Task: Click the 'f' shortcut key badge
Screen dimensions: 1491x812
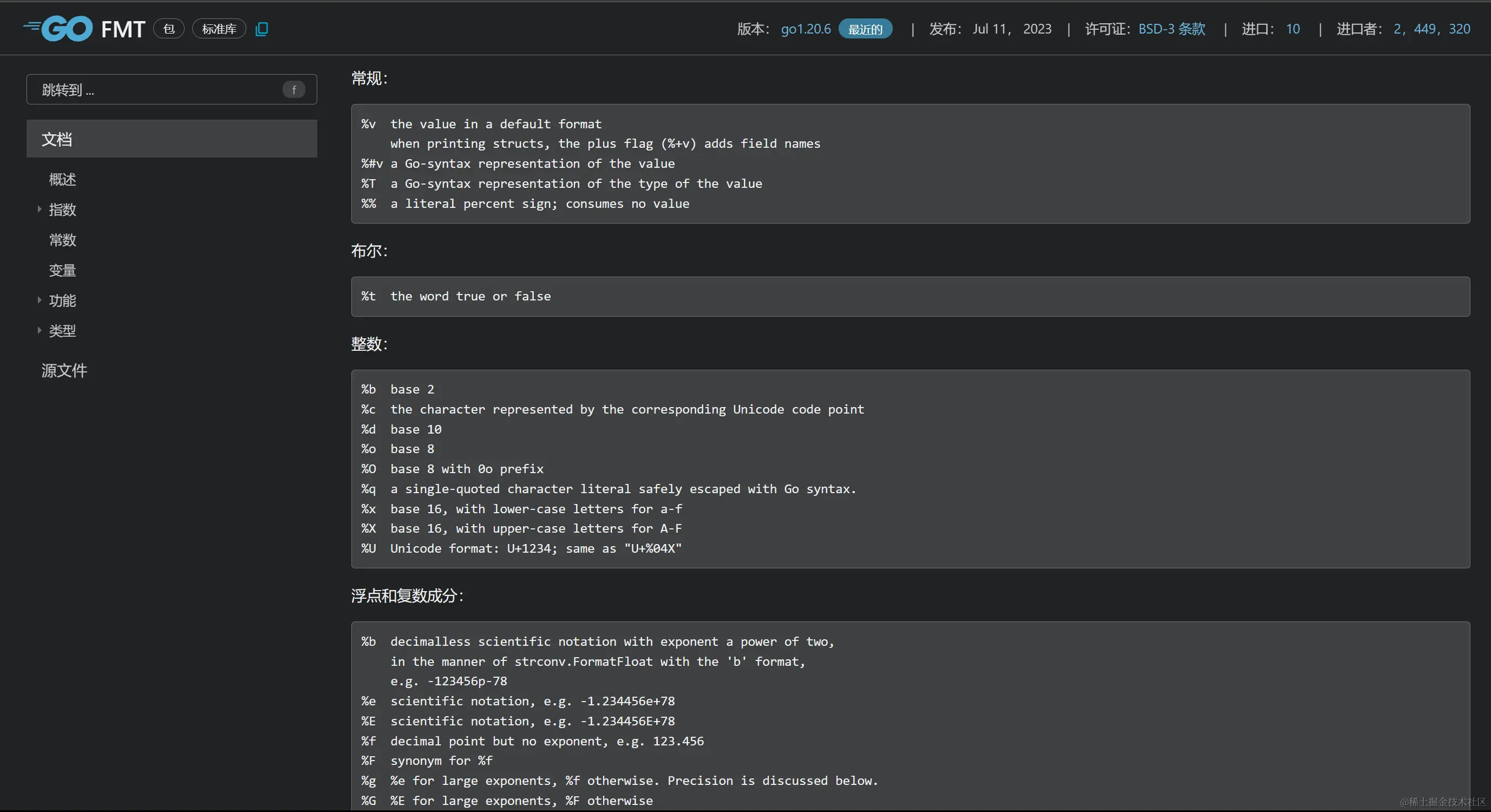Action: (x=293, y=90)
